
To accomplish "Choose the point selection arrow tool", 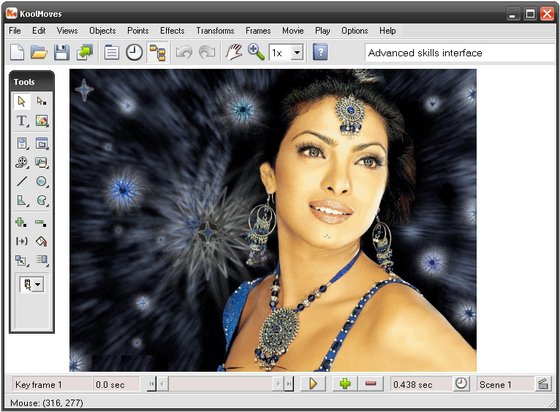I will point(41,102).
